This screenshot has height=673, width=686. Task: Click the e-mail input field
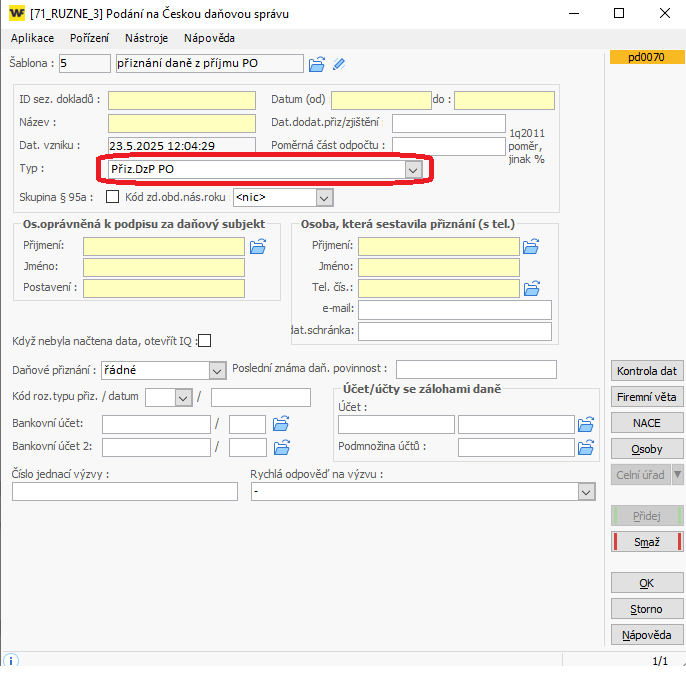455,310
